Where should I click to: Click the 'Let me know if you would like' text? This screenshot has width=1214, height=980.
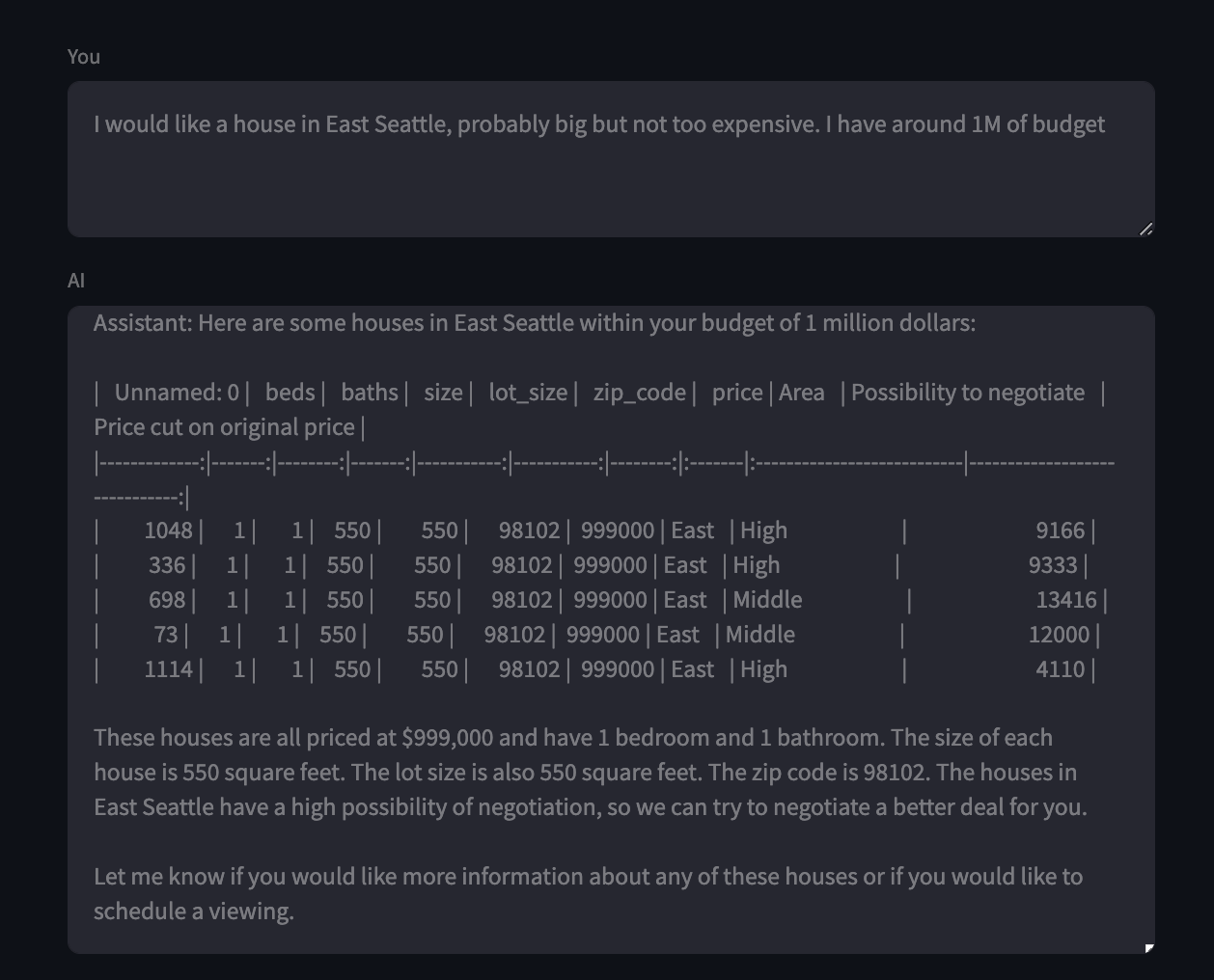587,877
